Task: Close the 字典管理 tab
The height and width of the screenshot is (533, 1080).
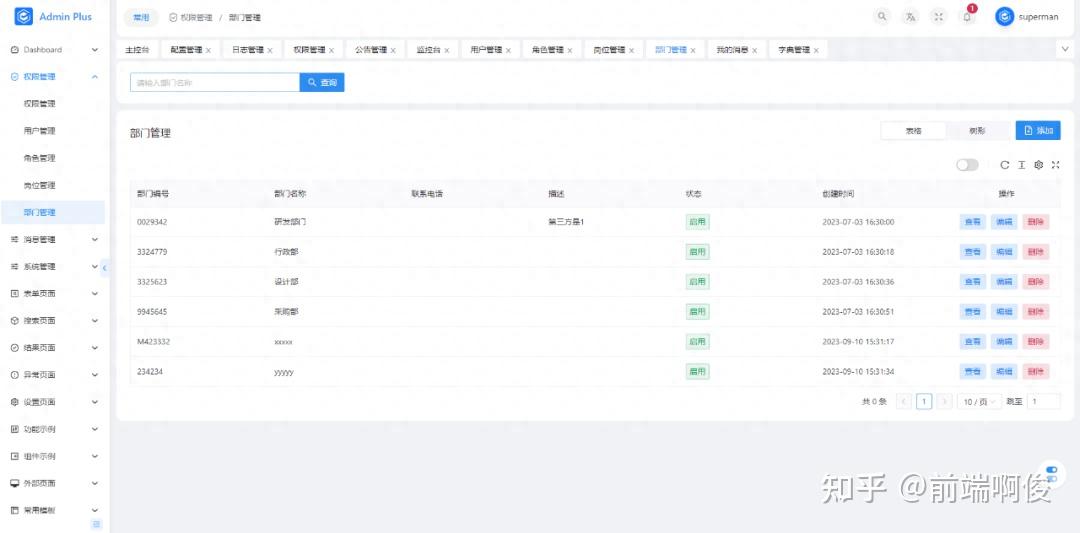Action: (816, 50)
